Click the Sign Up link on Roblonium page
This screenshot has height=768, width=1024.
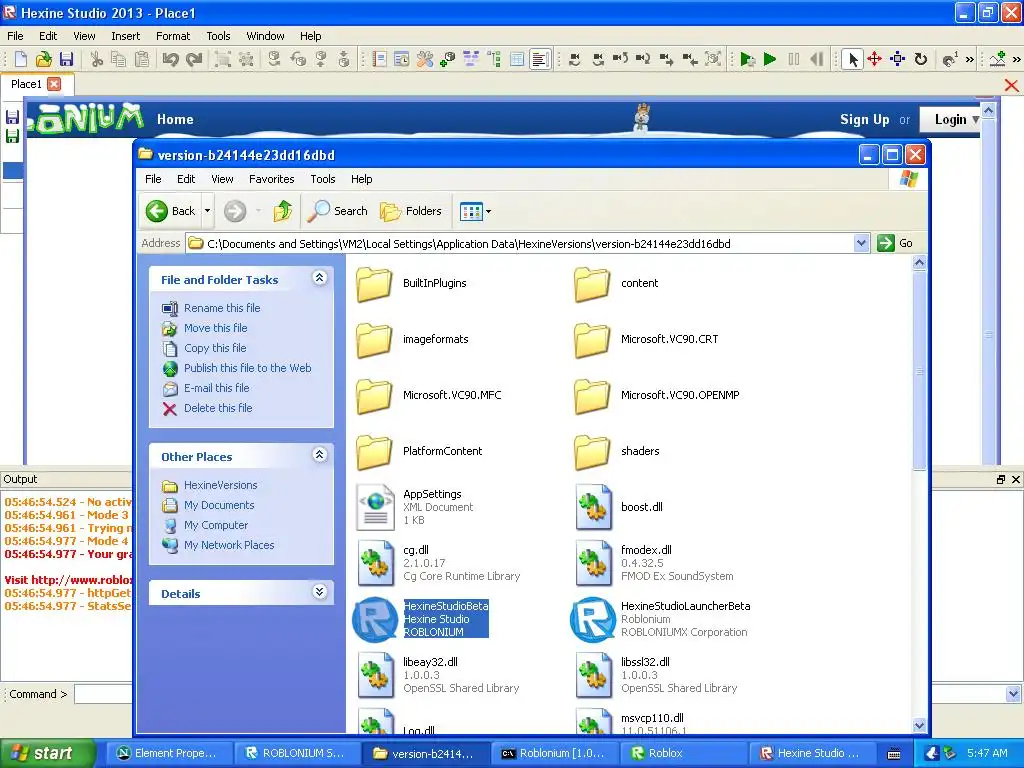tap(865, 120)
